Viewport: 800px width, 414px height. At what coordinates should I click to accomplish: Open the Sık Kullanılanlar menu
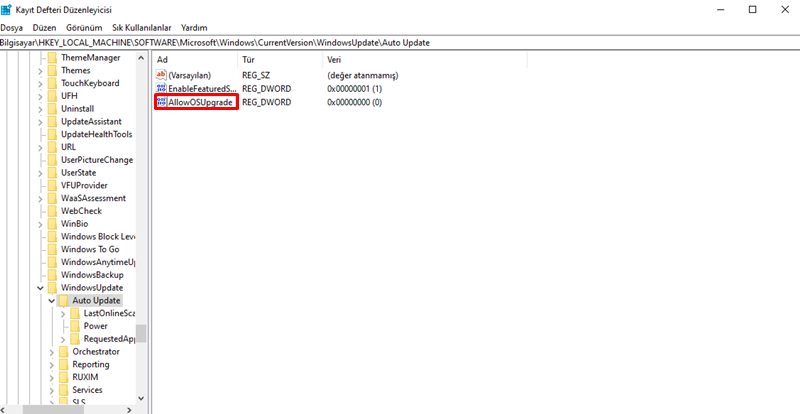[x=142, y=28]
